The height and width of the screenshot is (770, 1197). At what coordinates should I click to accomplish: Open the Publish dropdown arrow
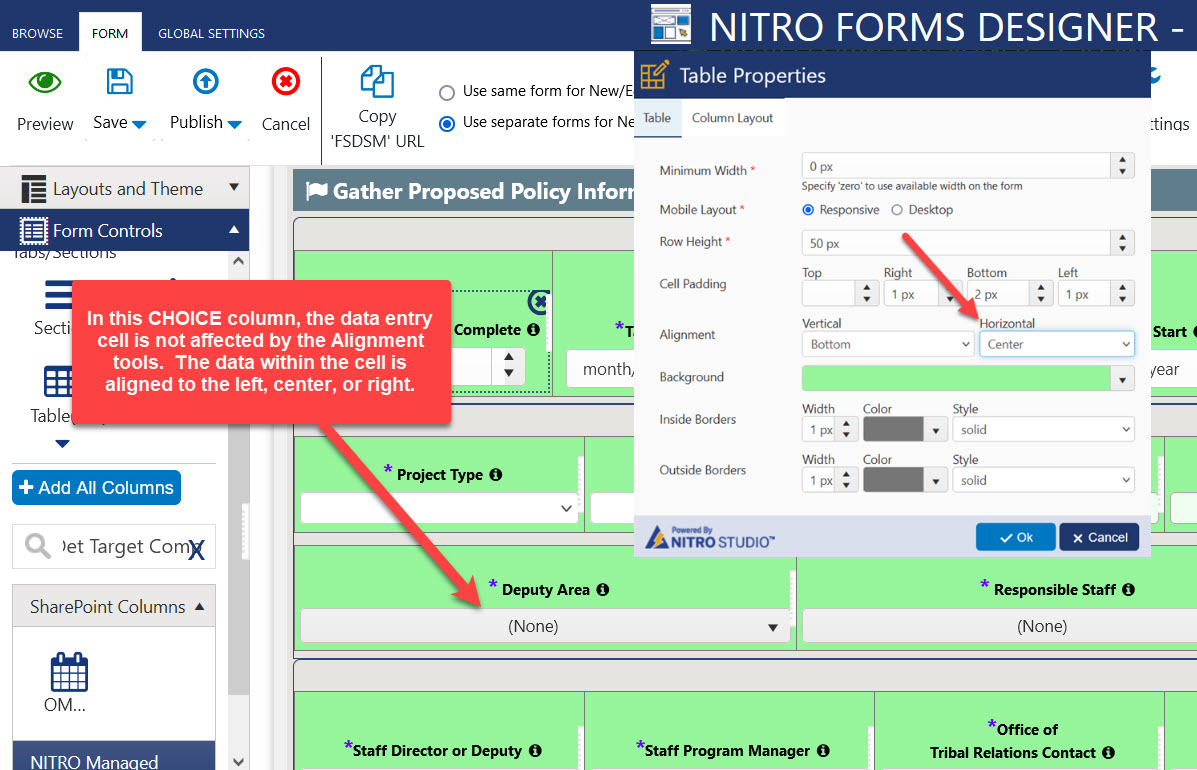[234, 124]
